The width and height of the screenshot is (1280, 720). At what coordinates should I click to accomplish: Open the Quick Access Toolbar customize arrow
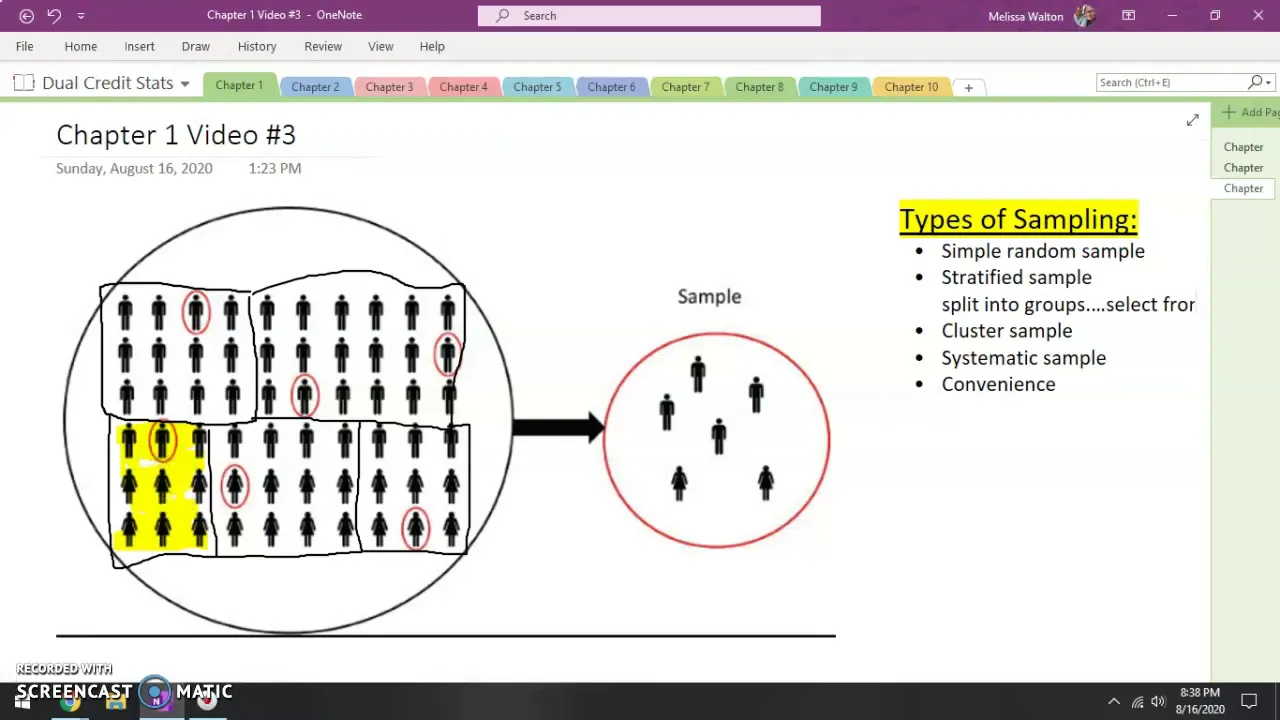click(81, 16)
